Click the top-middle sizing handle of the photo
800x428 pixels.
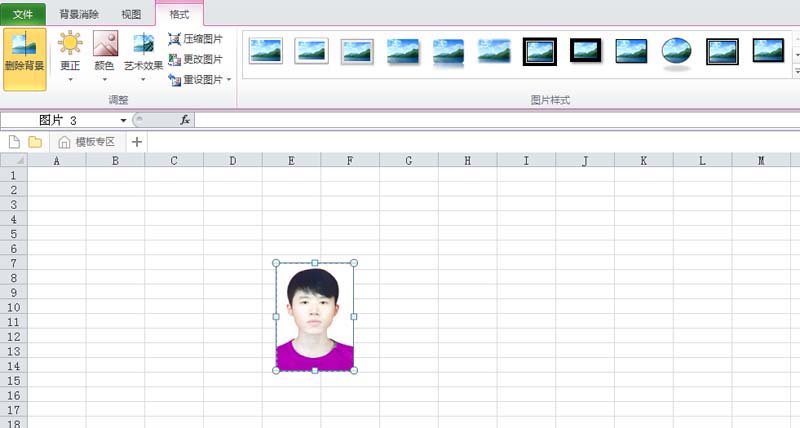click(x=315, y=263)
